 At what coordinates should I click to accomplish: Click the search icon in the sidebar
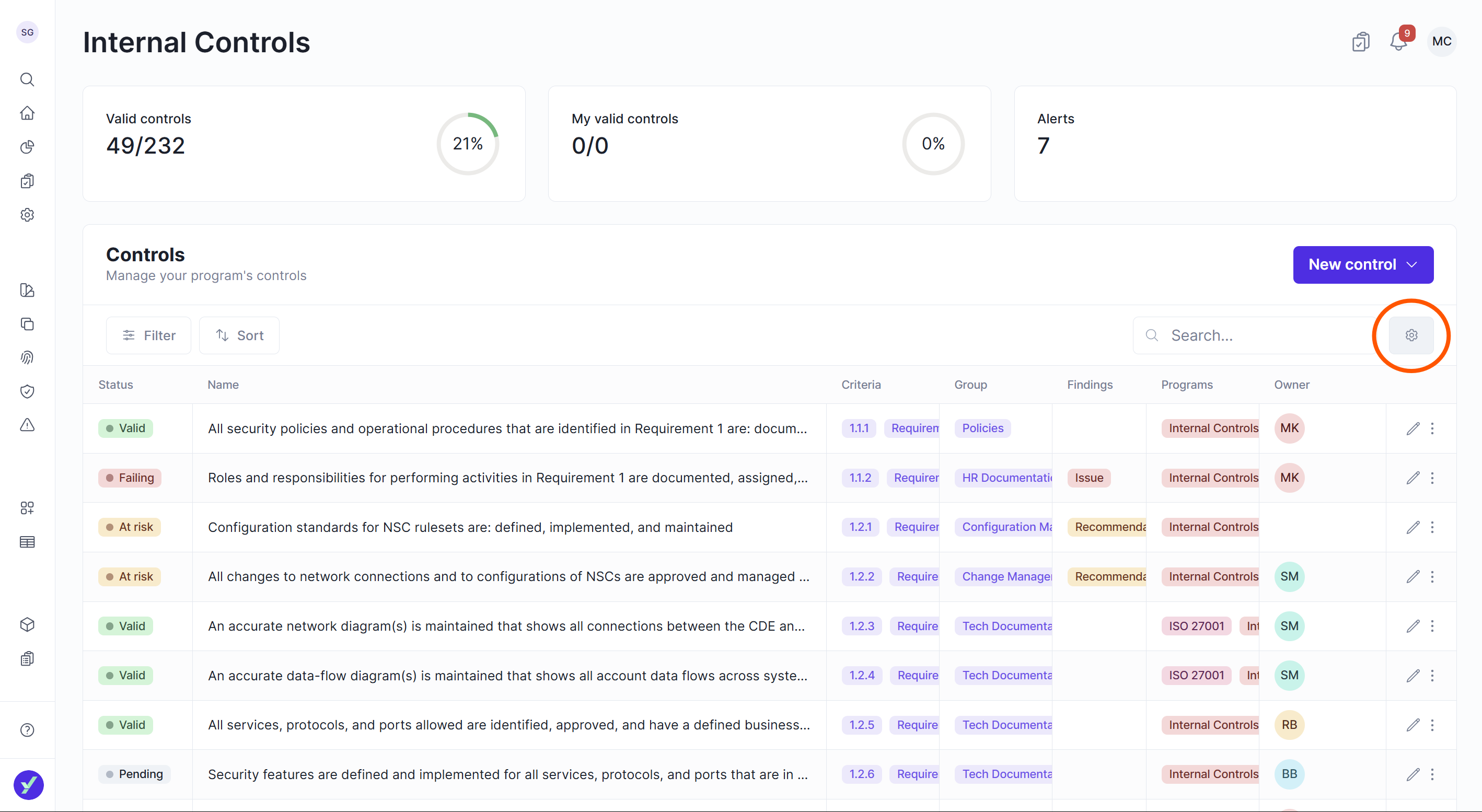(27, 79)
